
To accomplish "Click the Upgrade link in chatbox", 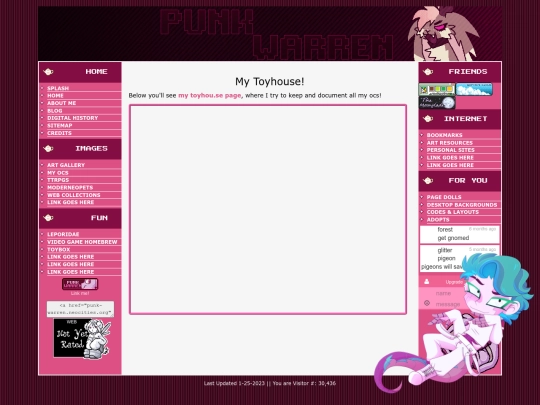I will point(454,282).
